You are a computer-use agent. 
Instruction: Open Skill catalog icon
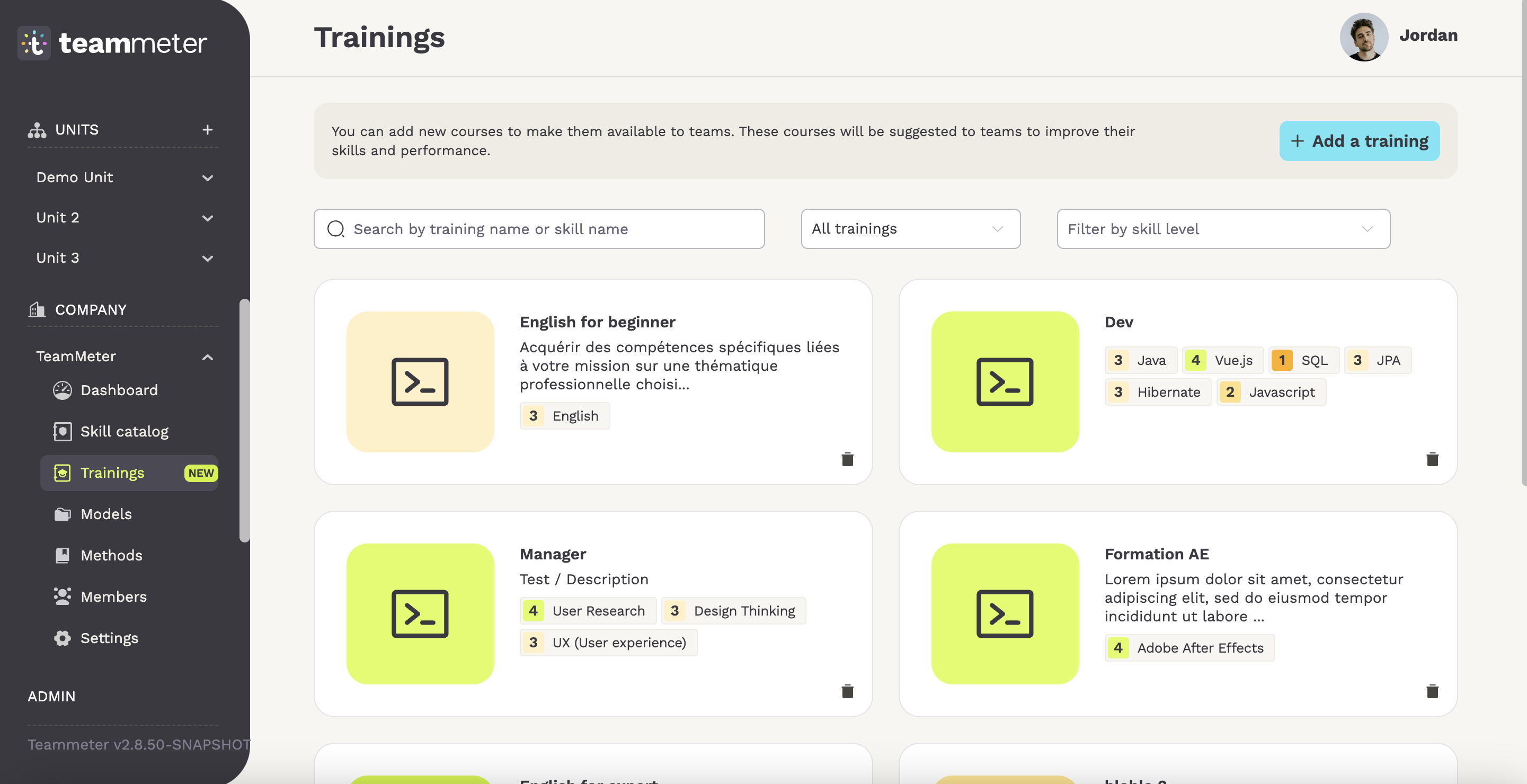[x=62, y=431]
